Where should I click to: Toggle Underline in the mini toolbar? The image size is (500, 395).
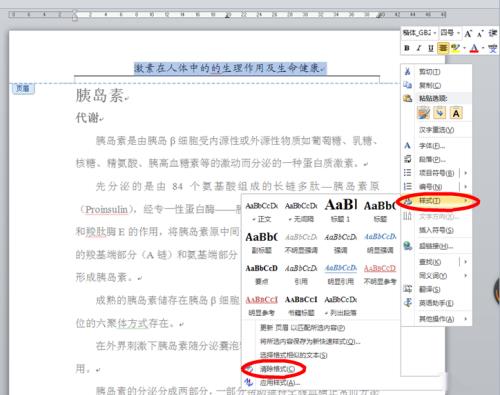point(431,48)
